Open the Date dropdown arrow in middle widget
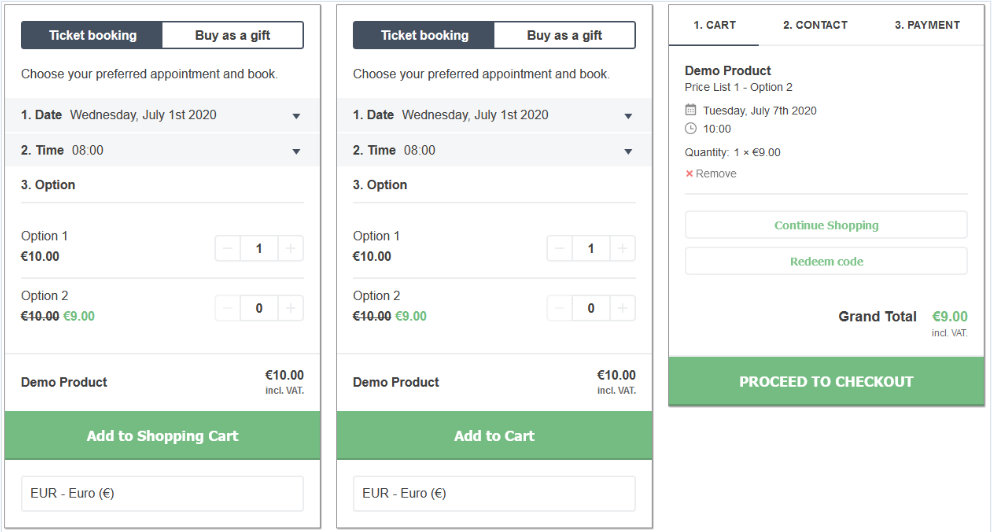Image resolution: width=992 pixels, height=532 pixels. [628, 116]
